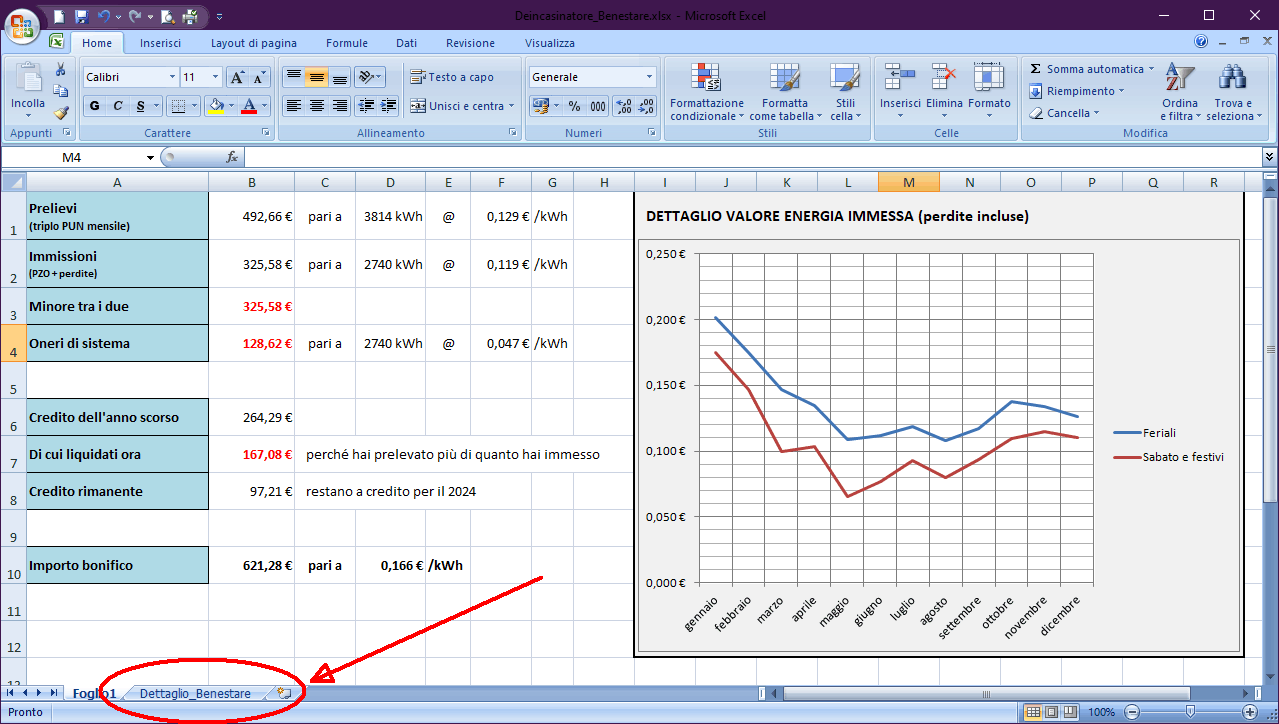Click the Name Box showing M4
This screenshot has height=724, width=1279.
coord(72,157)
